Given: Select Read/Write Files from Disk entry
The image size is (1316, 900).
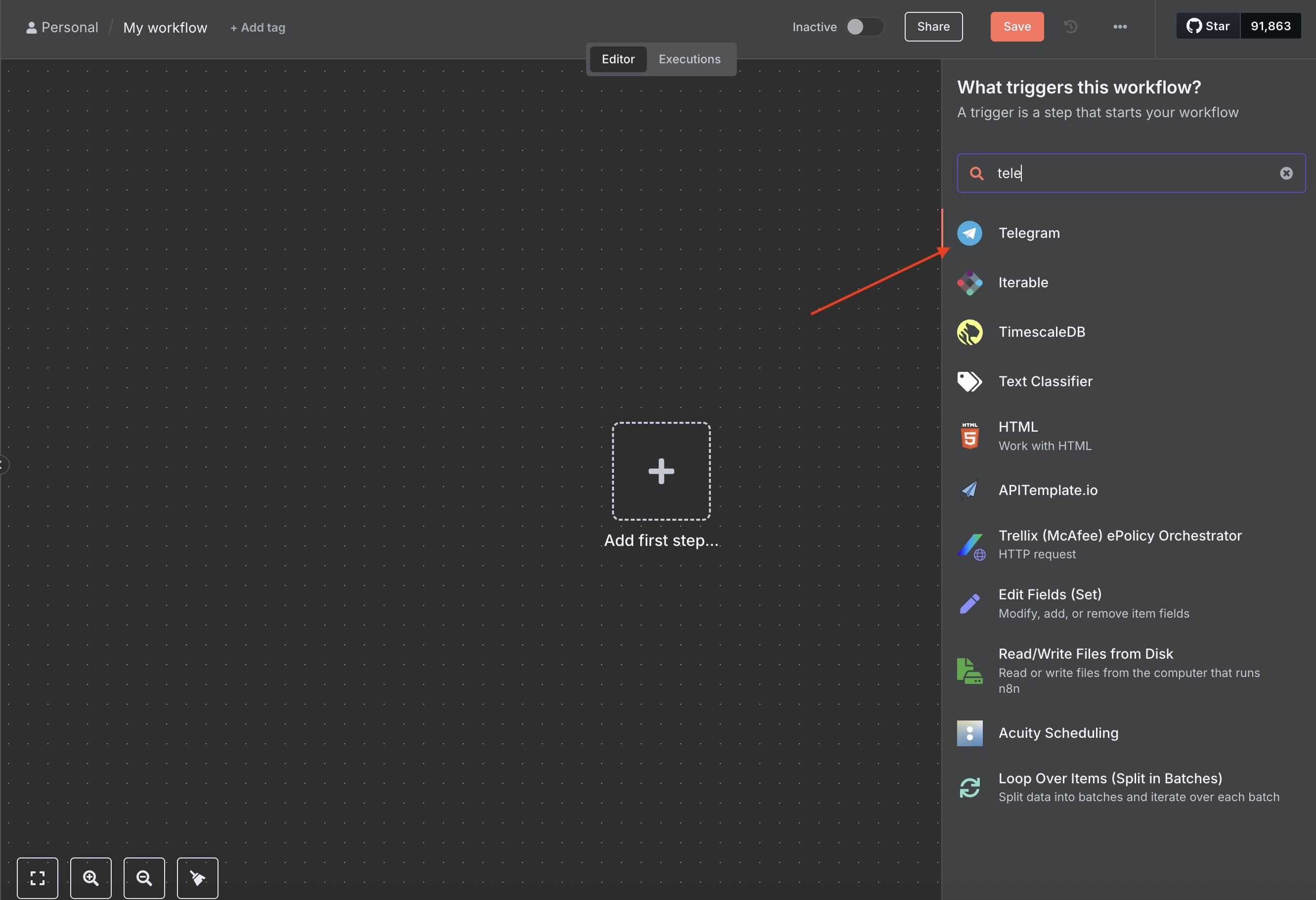Looking at the screenshot, I should (x=1128, y=671).
